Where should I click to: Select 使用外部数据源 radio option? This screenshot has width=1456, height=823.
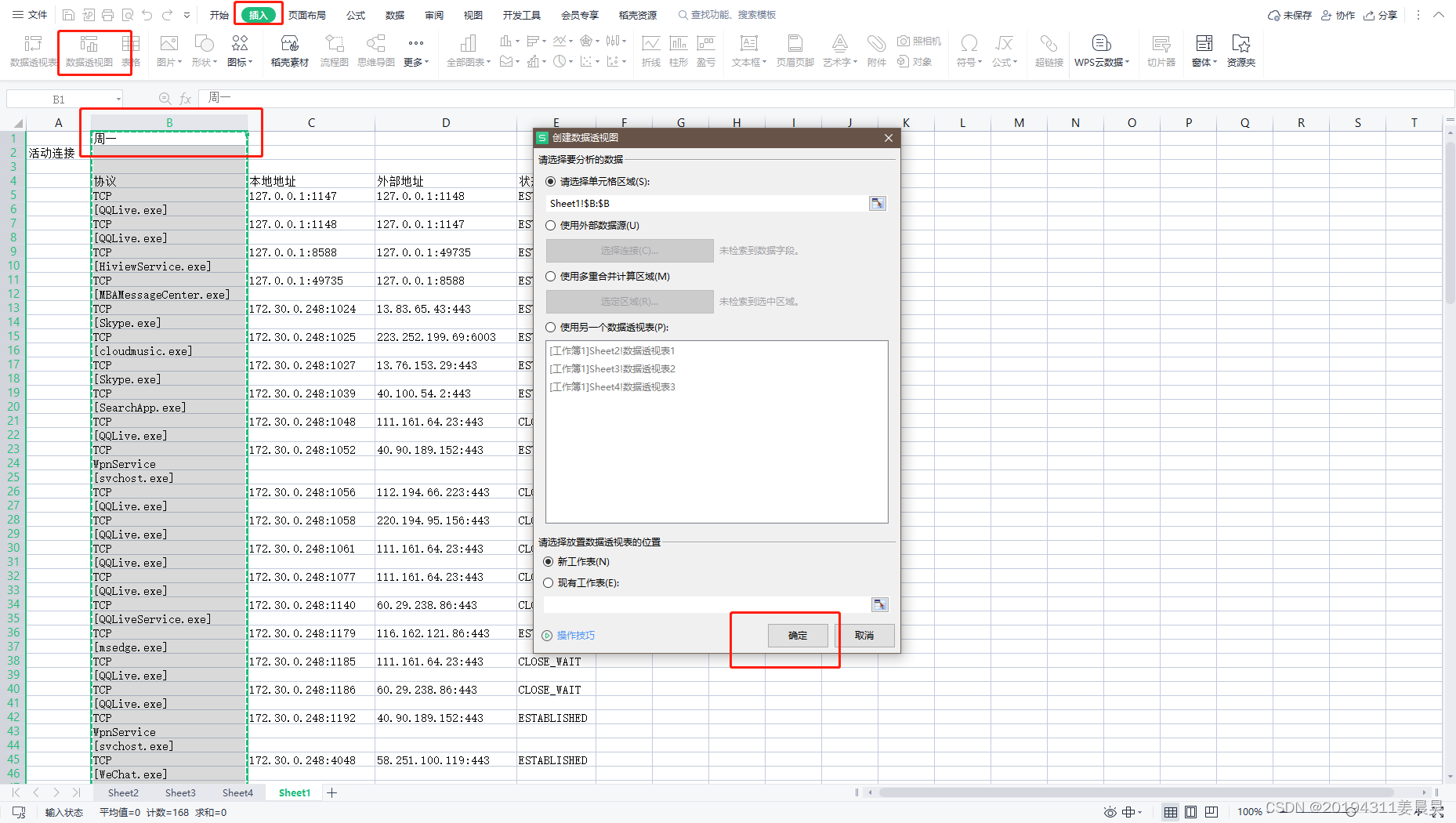551,226
